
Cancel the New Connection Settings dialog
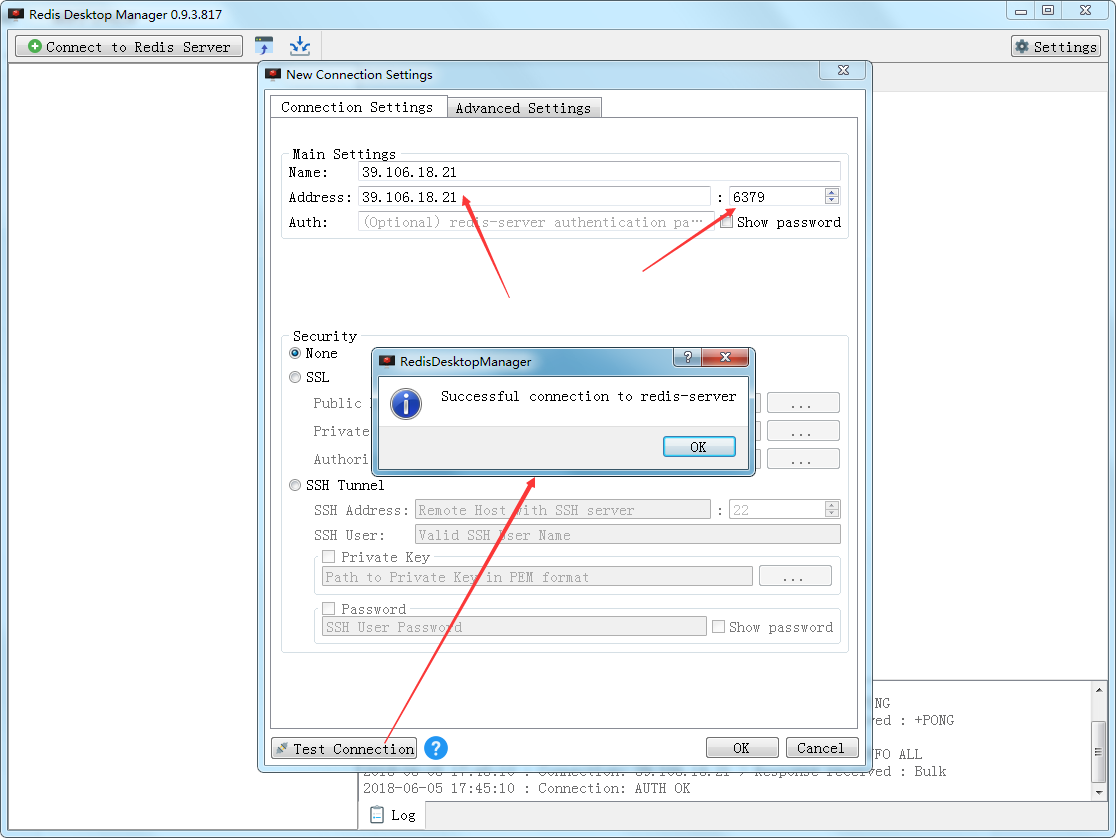point(821,748)
